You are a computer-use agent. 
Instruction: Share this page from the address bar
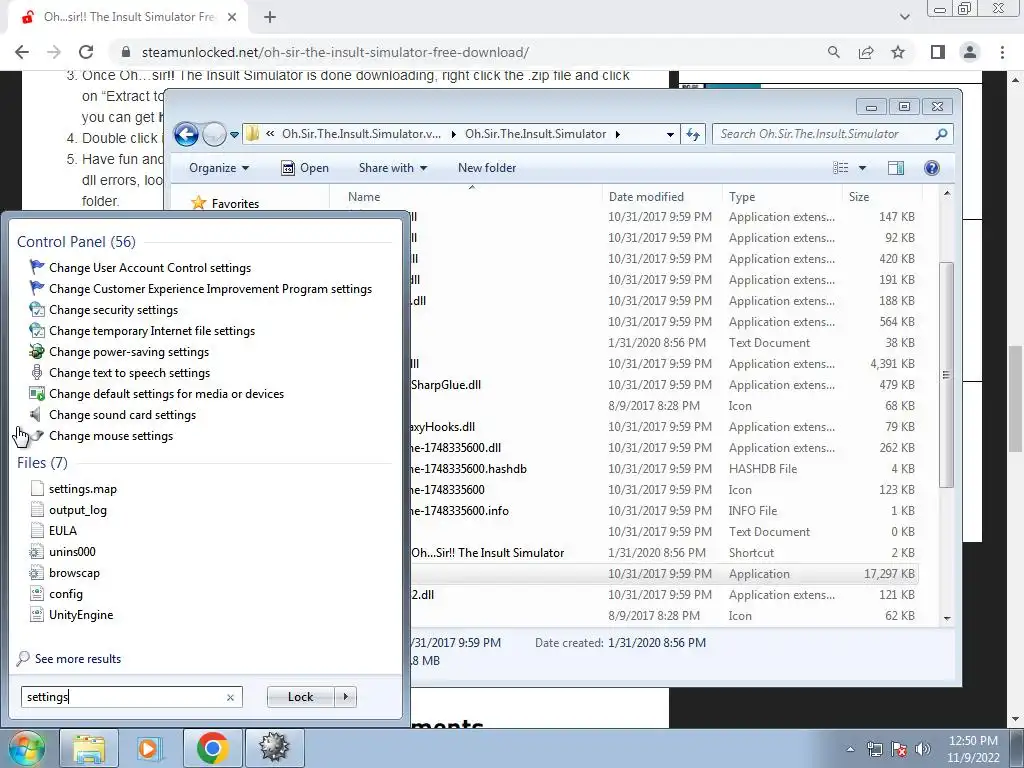[x=866, y=52]
